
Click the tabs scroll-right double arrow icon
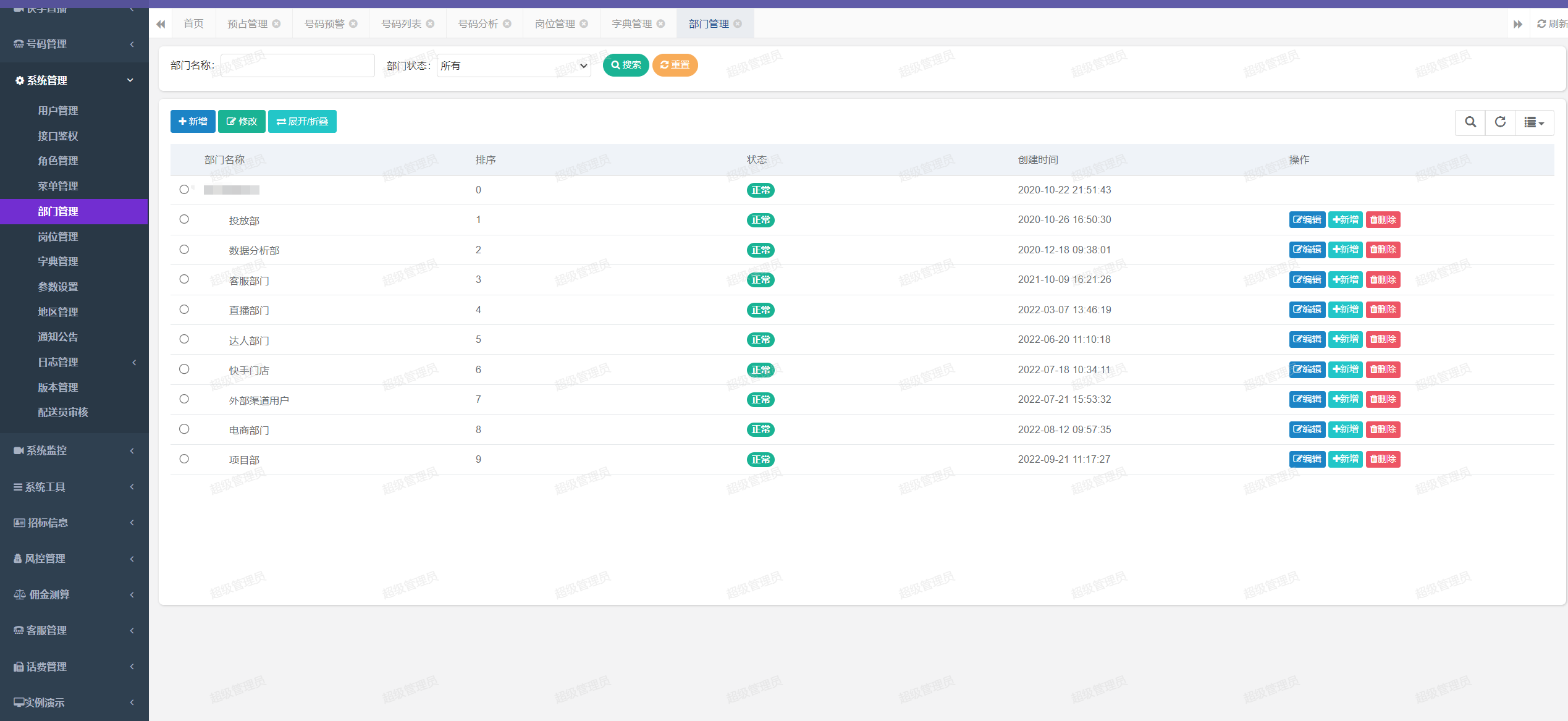(x=1518, y=24)
